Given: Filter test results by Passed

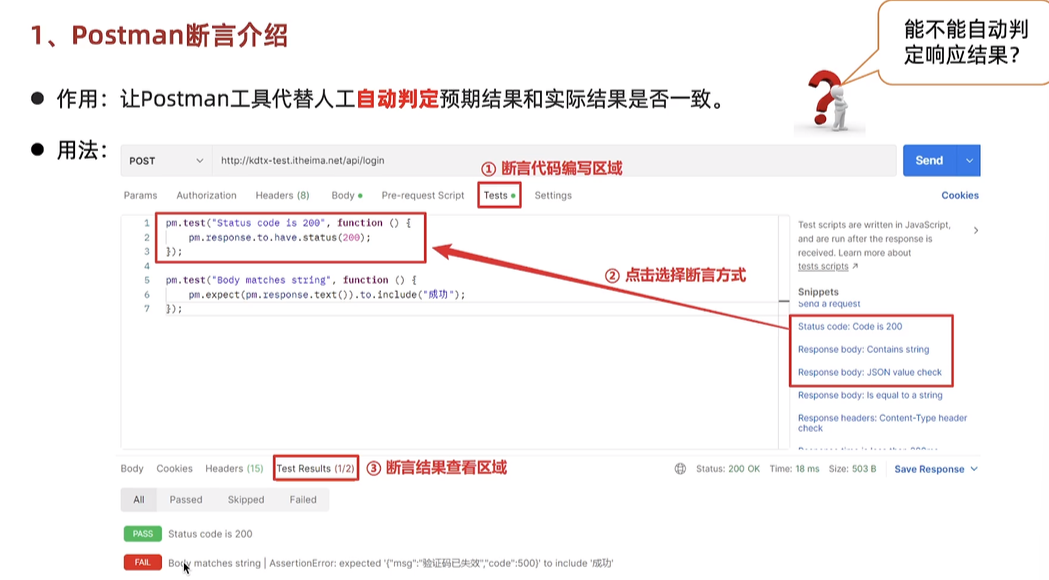Looking at the screenshot, I should click(x=186, y=500).
